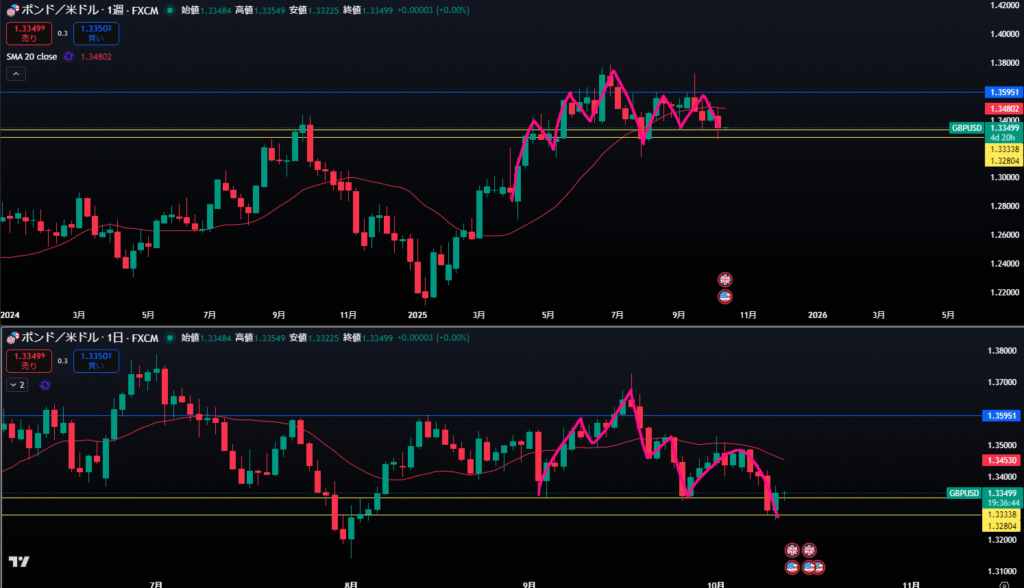1024x588 pixels.
Task: Expand the daily chart's 2 indicators
Action: pos(17,384)
